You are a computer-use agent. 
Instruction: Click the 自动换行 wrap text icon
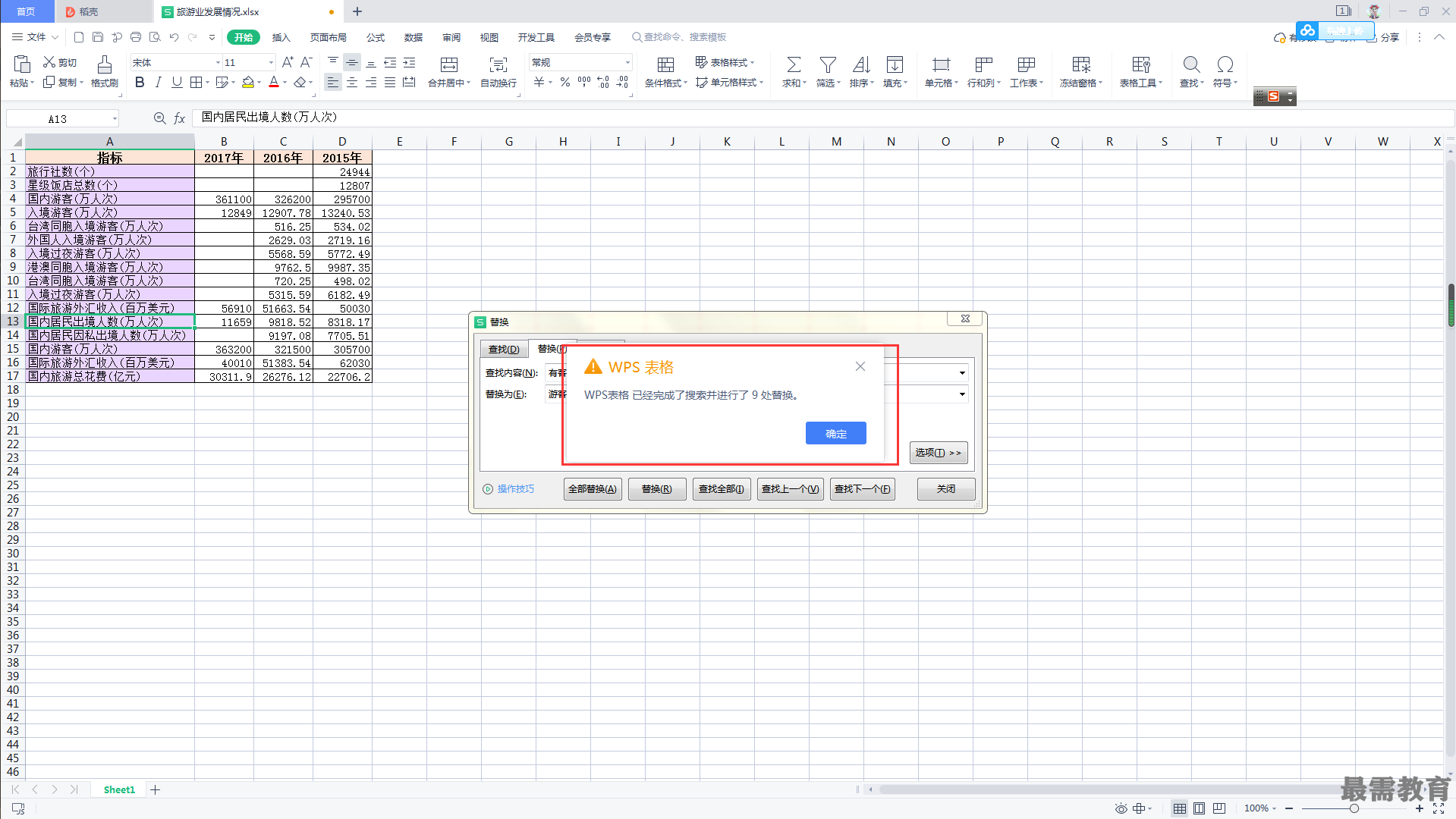(x=498, y=64)
